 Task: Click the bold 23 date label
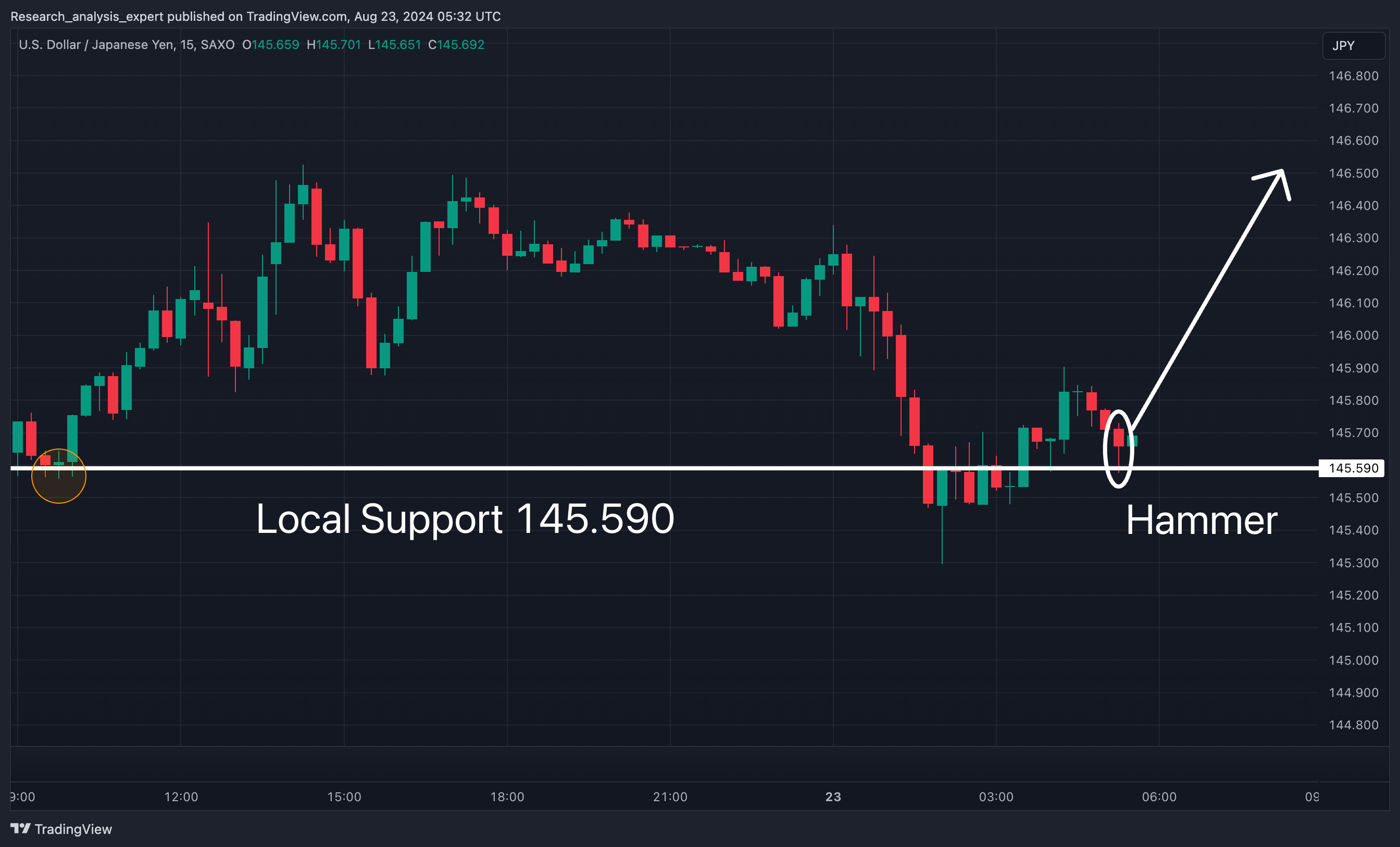[833, 796]
